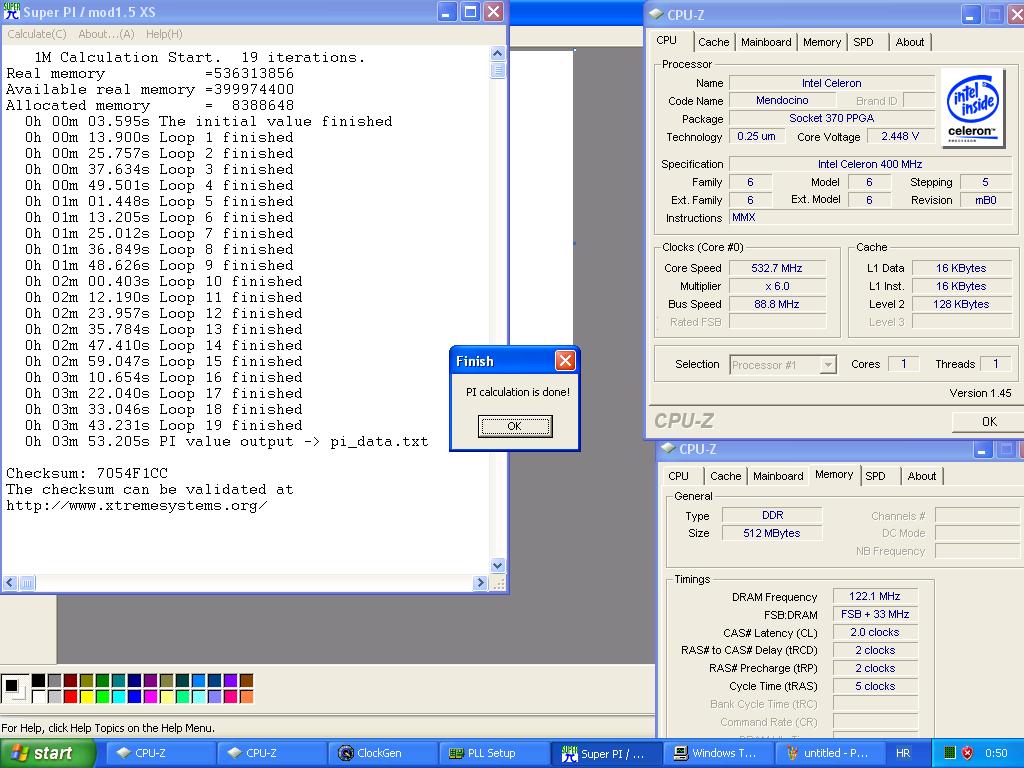Click Super PI horizontal scrollbar right arrow
The image size is (1024, 768).
481,583
